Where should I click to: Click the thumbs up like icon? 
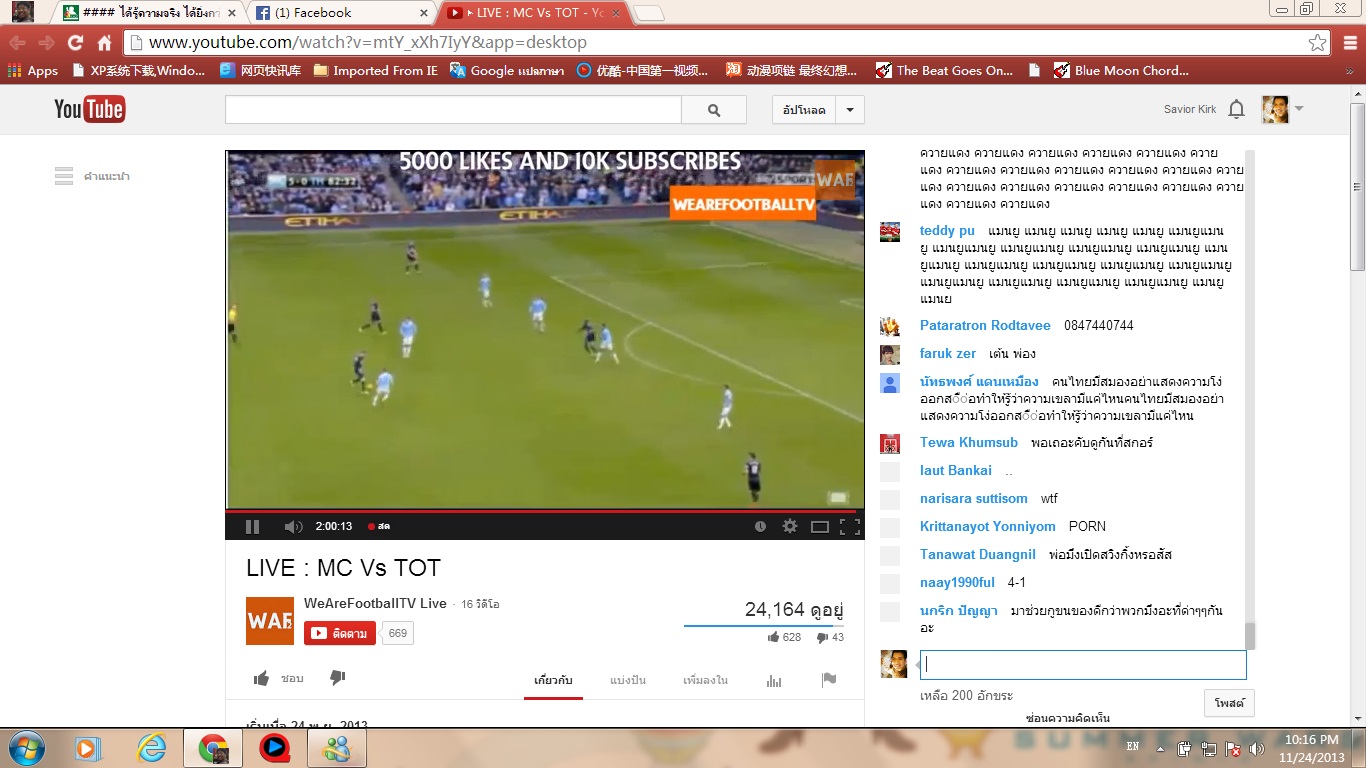point(261,678)
